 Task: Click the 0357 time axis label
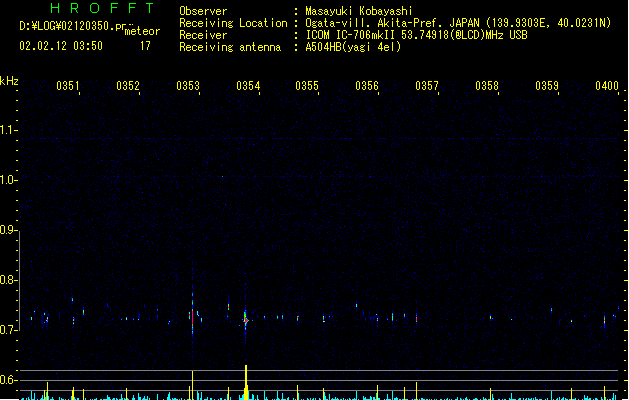(427, 85)
